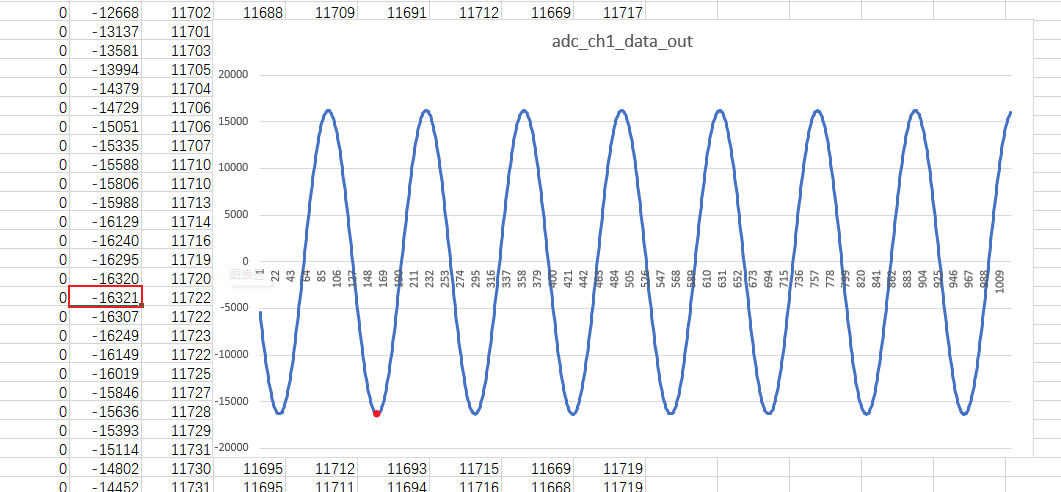Click the -5000 vertical axis label
The image size is (1061, 492).
[x=233, y=308]
